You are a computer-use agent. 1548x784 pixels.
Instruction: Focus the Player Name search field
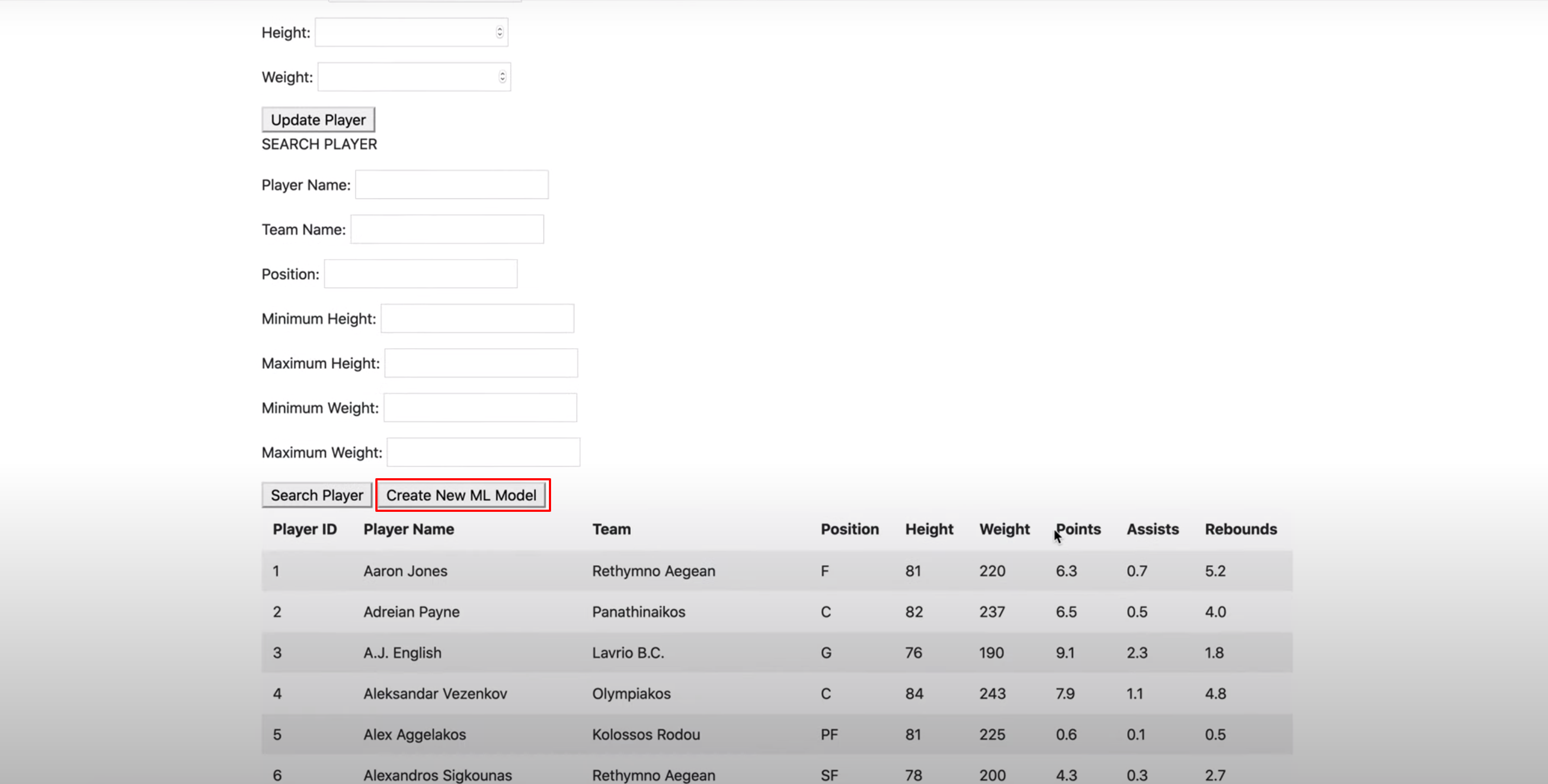pos(451,185)
